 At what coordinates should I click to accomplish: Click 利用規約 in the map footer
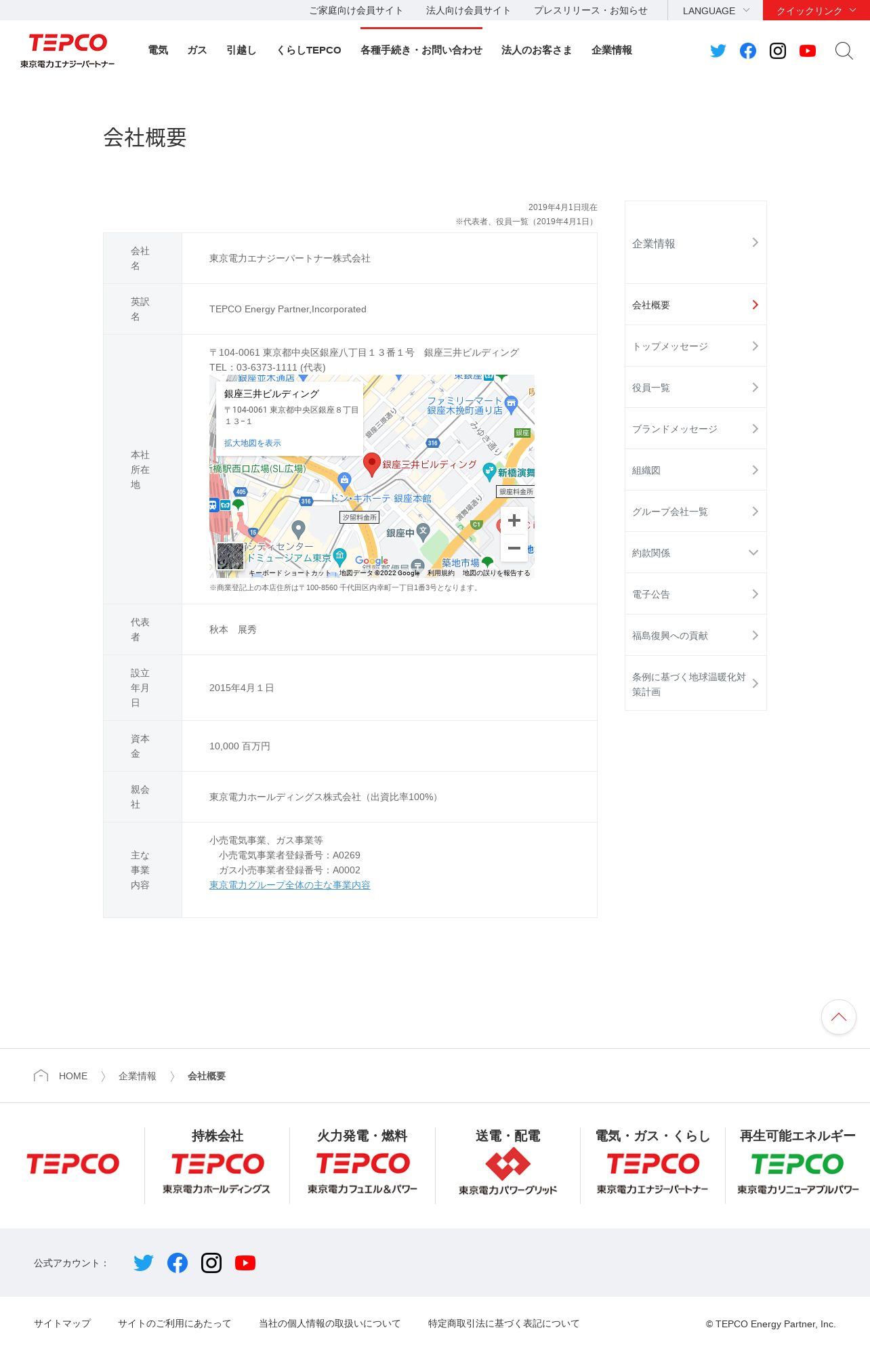click(441, 573)
